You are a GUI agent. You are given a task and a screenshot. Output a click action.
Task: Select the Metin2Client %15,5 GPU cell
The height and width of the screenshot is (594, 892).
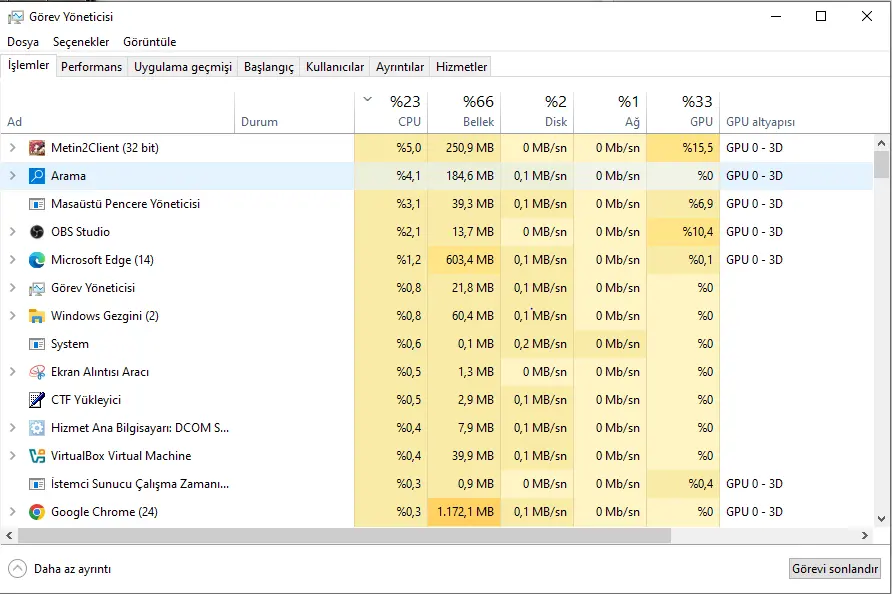[683, 148]
